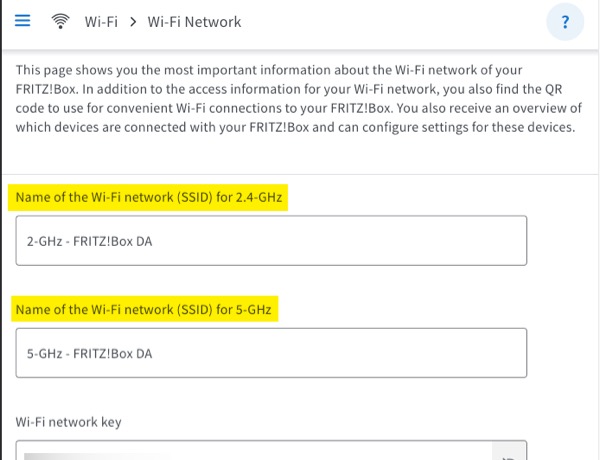Click the text '2-GHz - FRITZ!Box DA'
Image resolution: width=600 pixels, height=460 pixels.
point(96,241)
